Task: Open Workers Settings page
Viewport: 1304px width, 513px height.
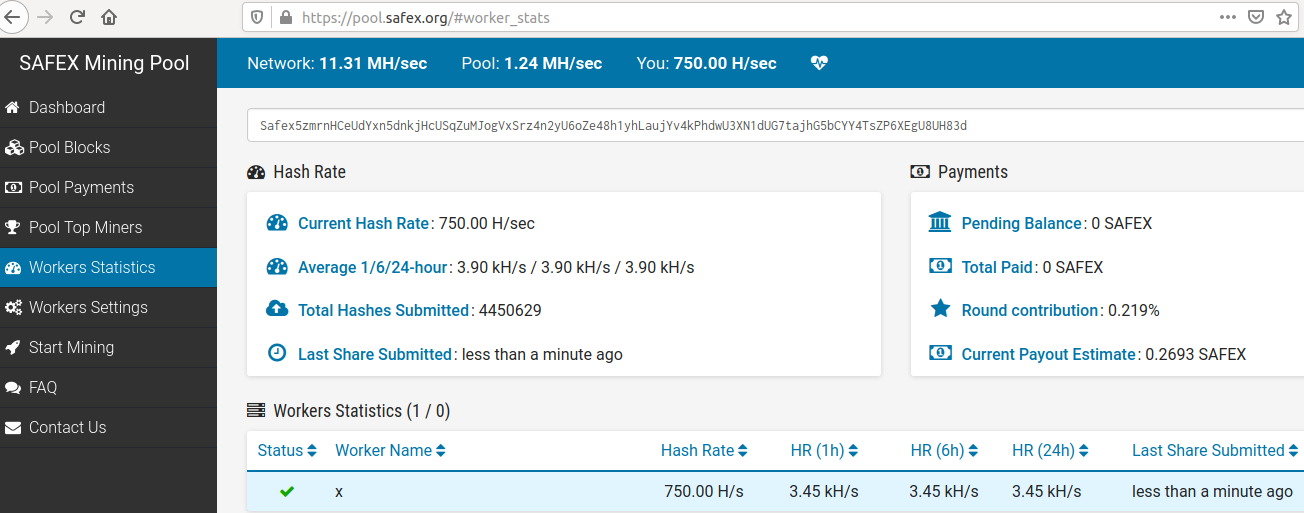Action: [108, 307]
